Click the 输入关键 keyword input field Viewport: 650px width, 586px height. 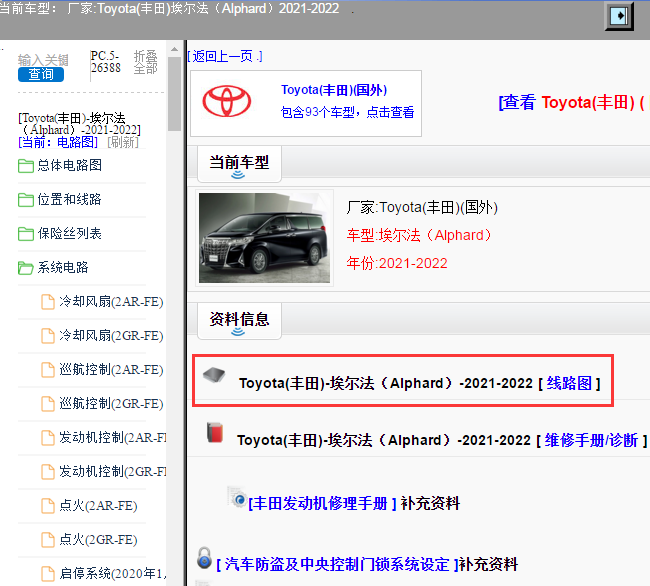pos(43,60)
